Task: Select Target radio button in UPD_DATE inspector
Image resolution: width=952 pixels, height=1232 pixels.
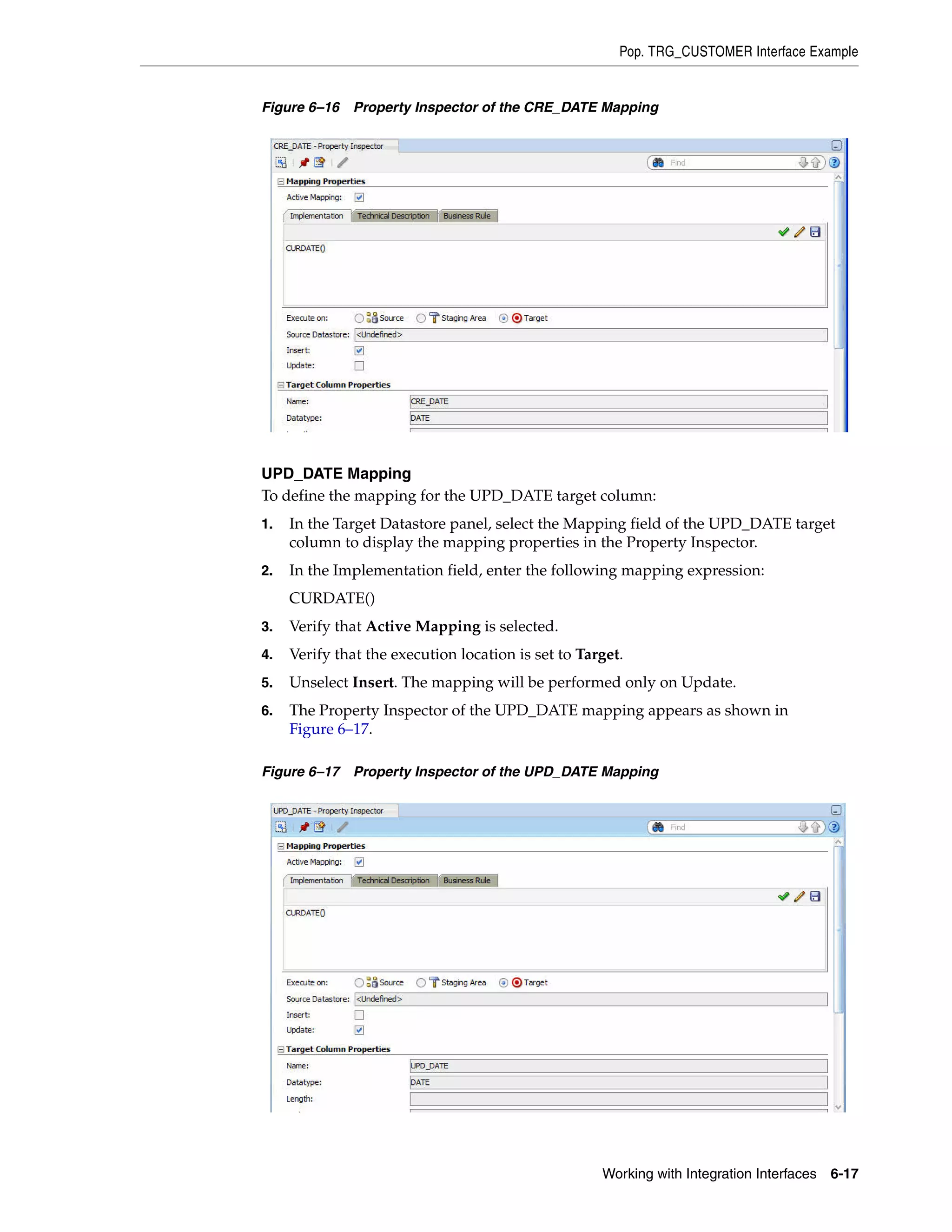Action: (503, 983)
